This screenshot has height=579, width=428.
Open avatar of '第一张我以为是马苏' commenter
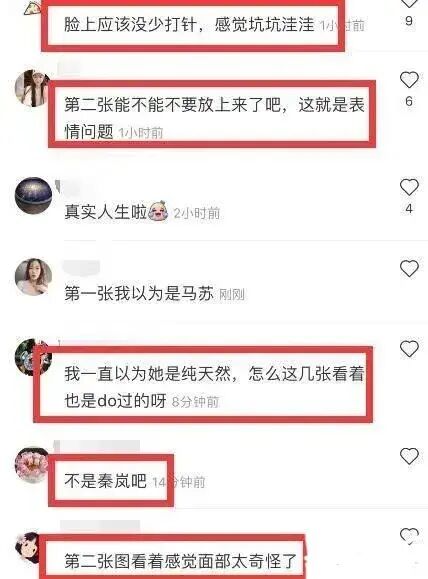tap(33, 277)
